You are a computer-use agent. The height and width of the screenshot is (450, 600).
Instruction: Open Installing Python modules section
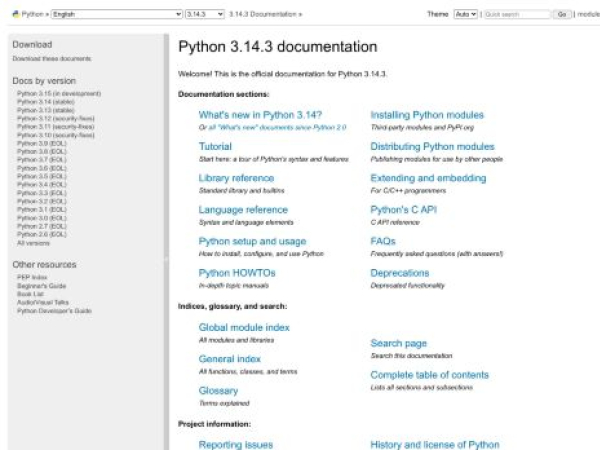coord(427,115)
